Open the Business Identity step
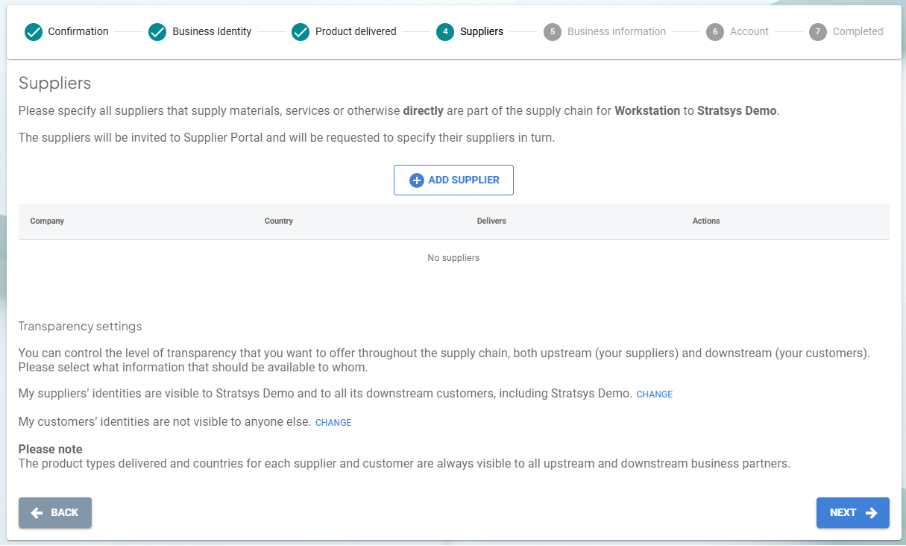906x546 pixels. 212,32
